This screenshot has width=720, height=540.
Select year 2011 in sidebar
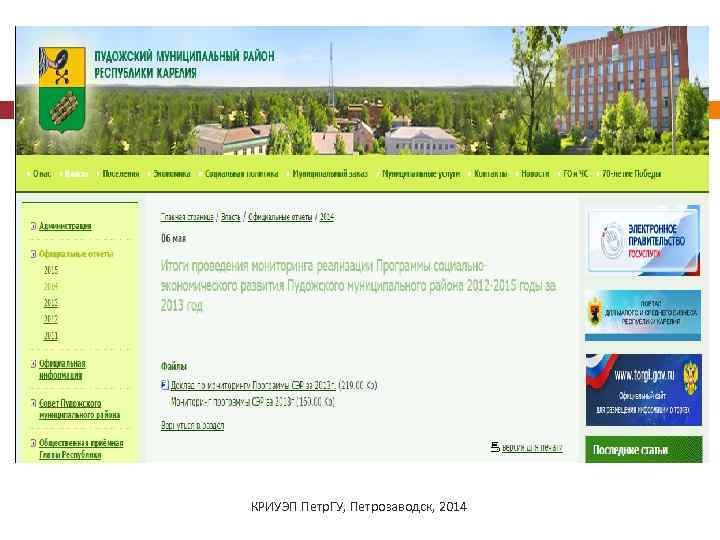tap(51, 336)
